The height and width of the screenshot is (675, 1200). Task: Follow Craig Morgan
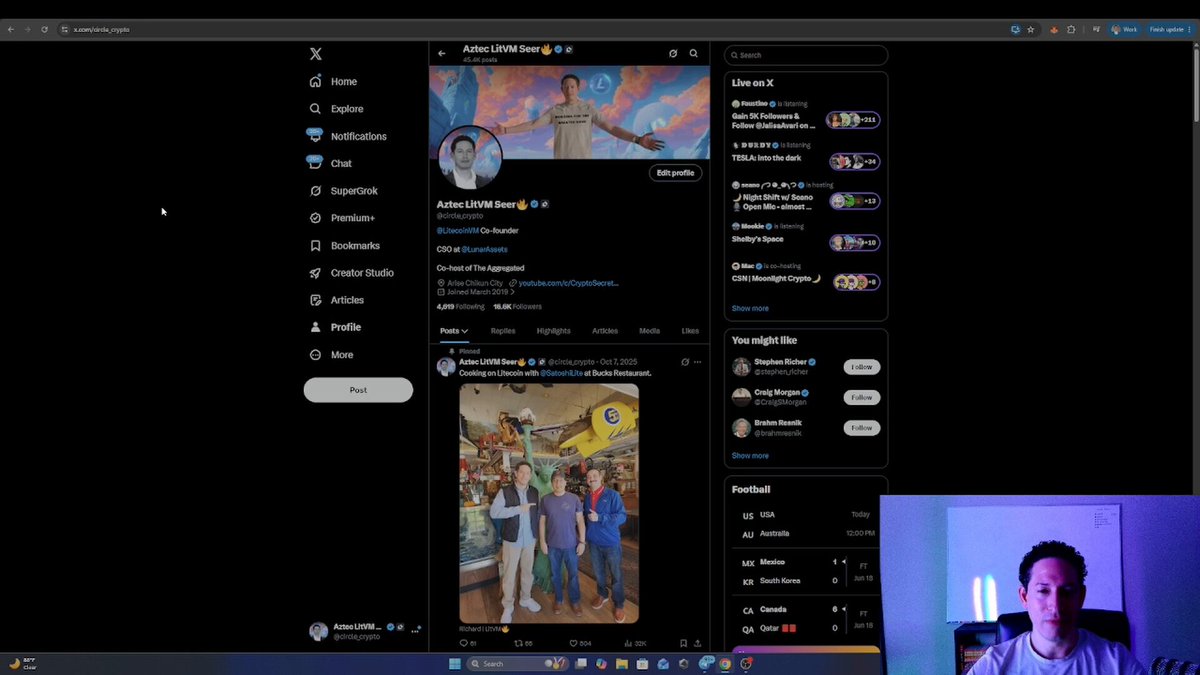[x=862, y=397]
